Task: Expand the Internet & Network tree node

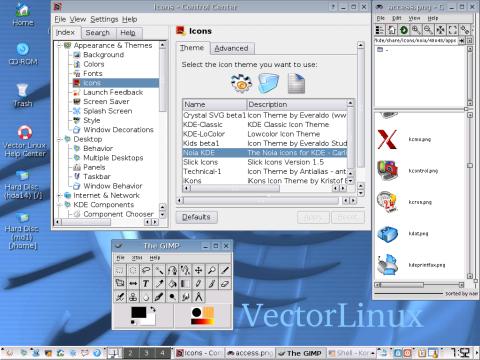Action: 59,195
